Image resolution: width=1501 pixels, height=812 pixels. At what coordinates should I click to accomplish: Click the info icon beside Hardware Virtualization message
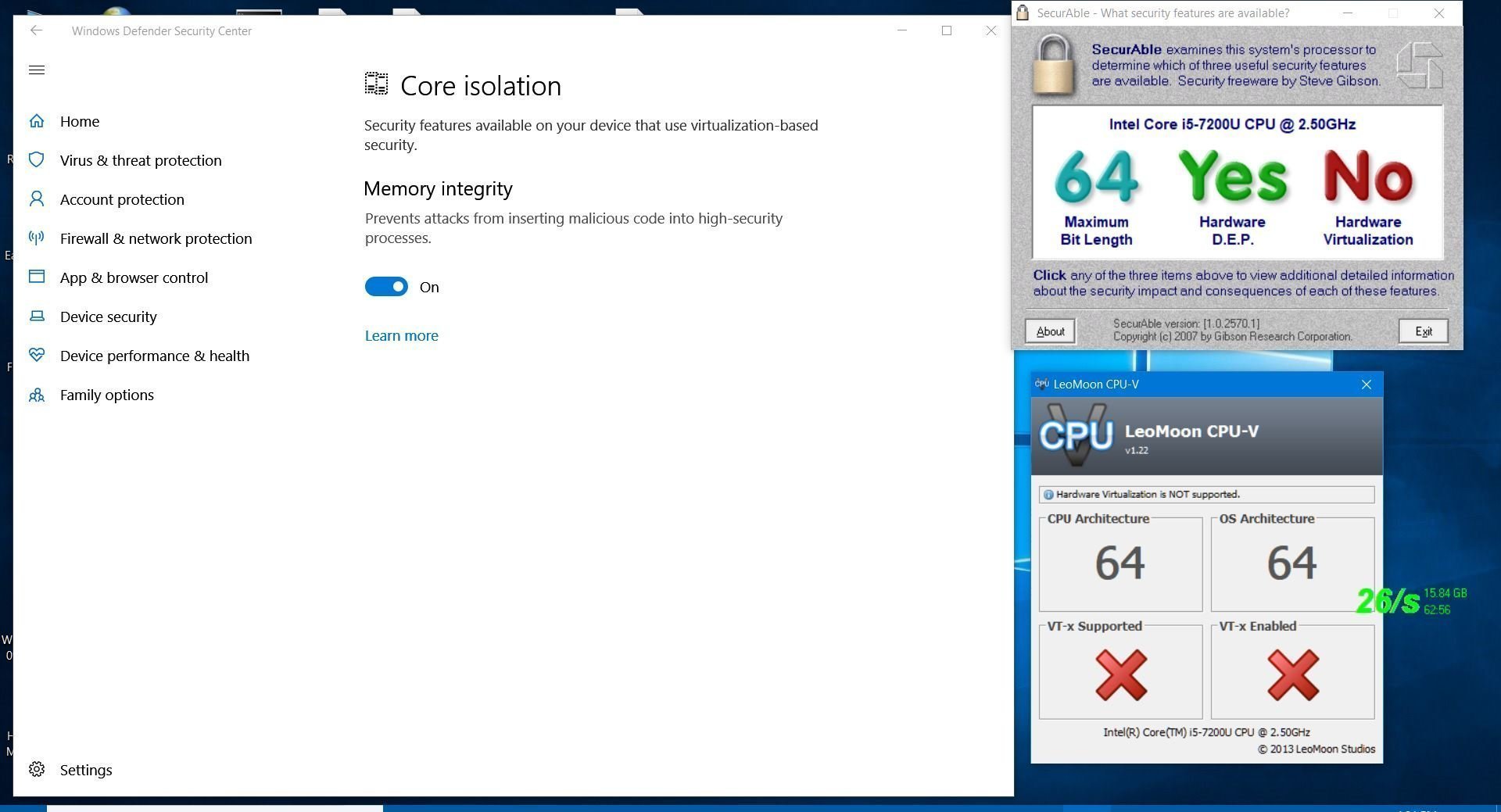[1048, 495]
